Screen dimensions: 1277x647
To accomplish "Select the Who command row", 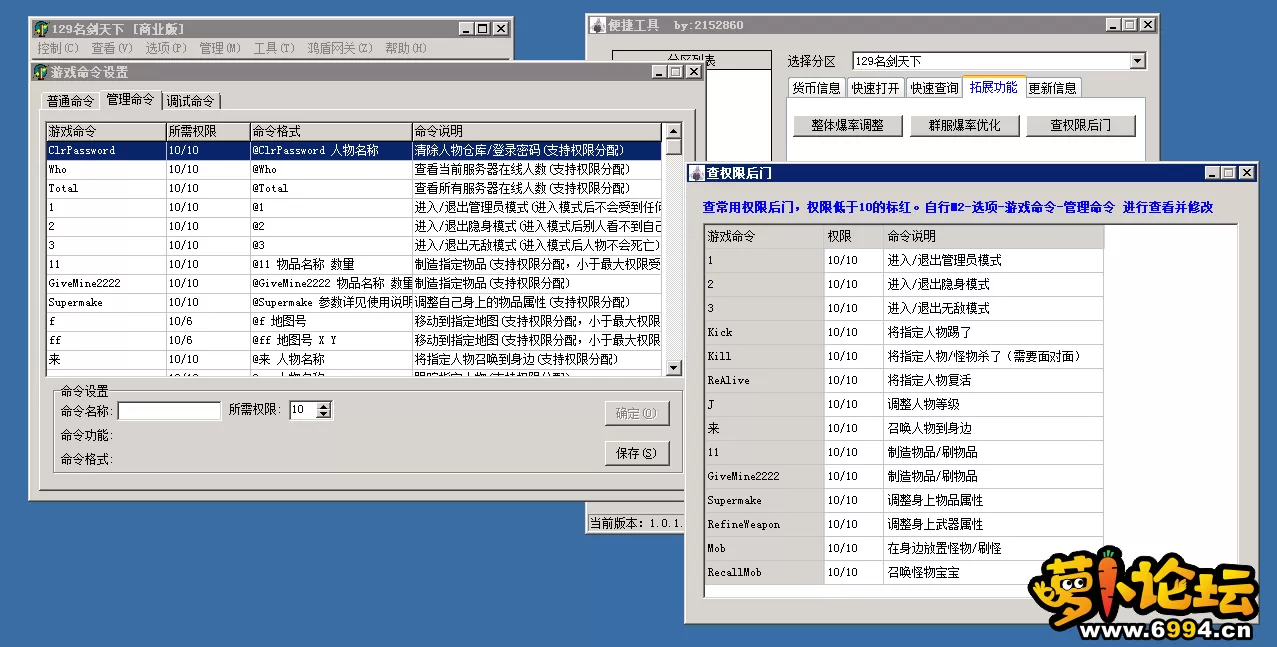I will pos(354,169).
